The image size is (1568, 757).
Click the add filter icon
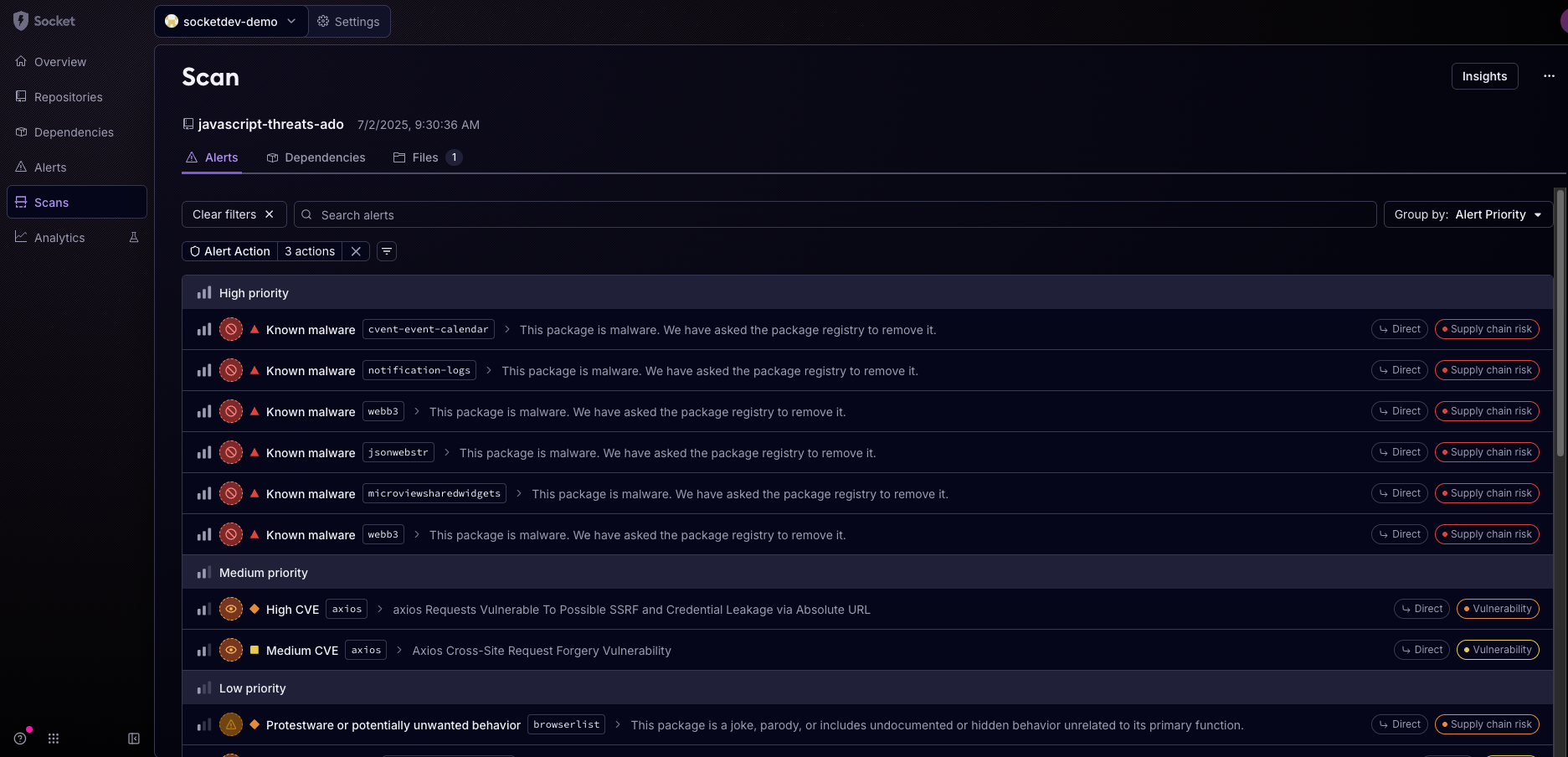(x=387, y=251)
